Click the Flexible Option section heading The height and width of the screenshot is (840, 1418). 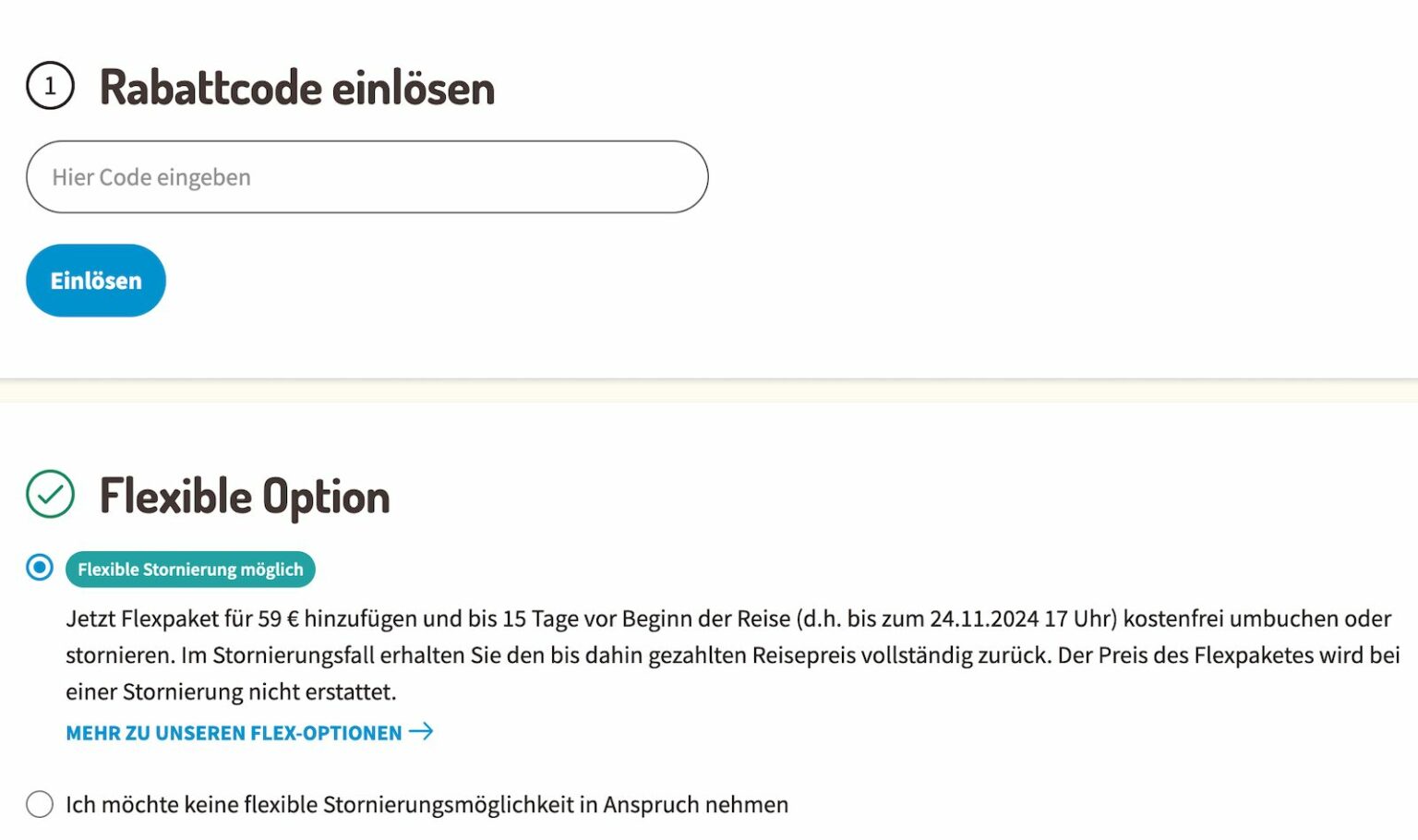[244, 496]
